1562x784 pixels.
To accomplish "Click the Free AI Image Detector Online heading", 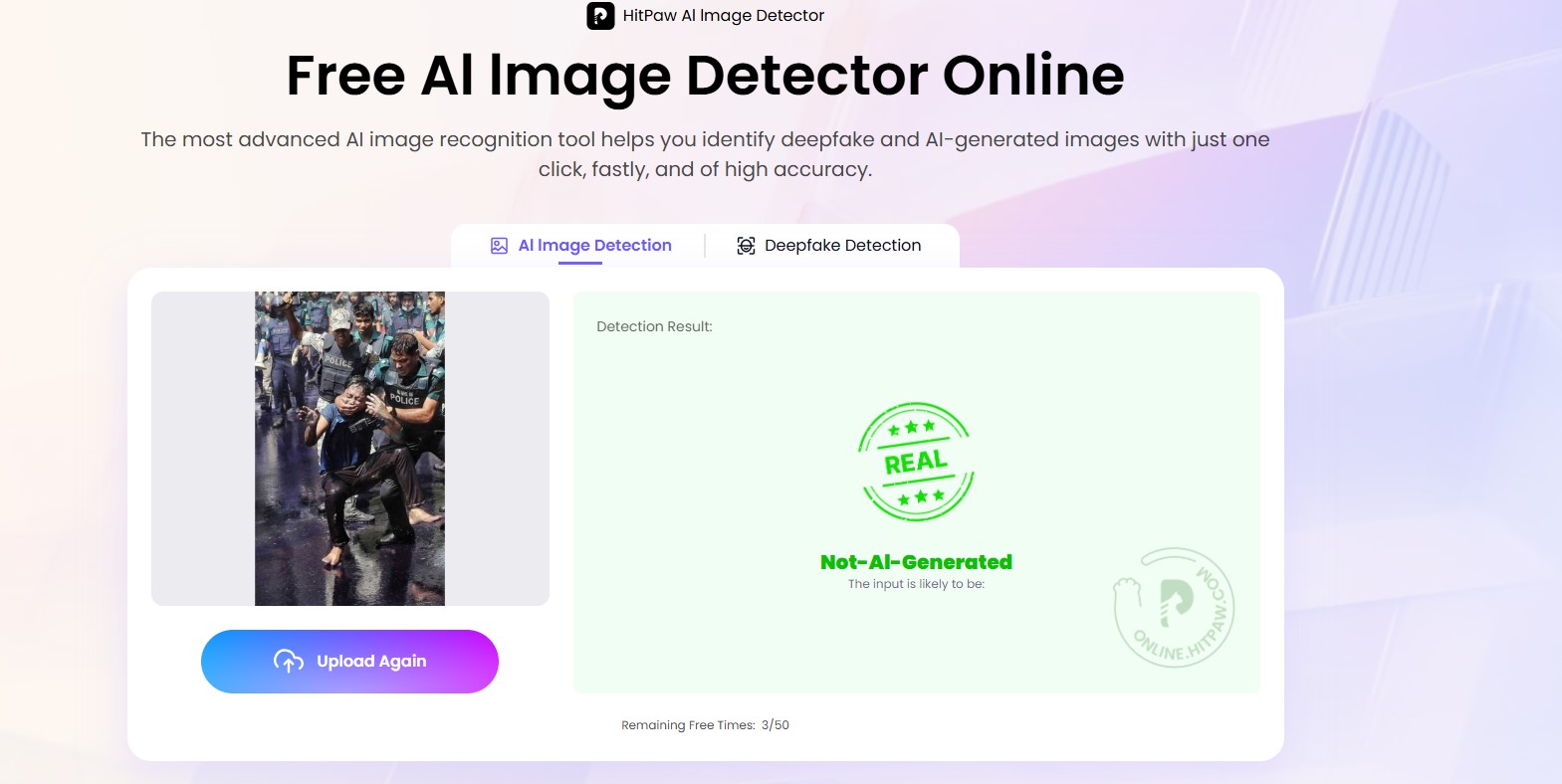I will tap(705, 76).
